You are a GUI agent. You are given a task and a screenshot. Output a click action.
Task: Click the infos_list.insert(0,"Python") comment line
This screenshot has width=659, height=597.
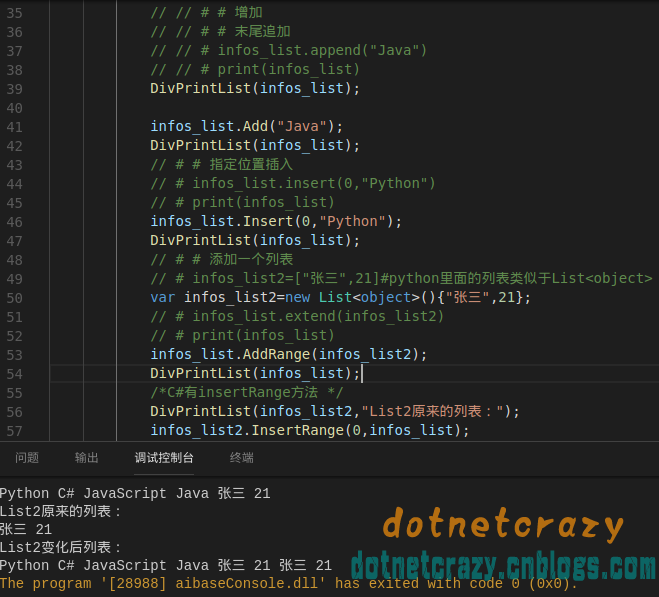coord(293,183)
